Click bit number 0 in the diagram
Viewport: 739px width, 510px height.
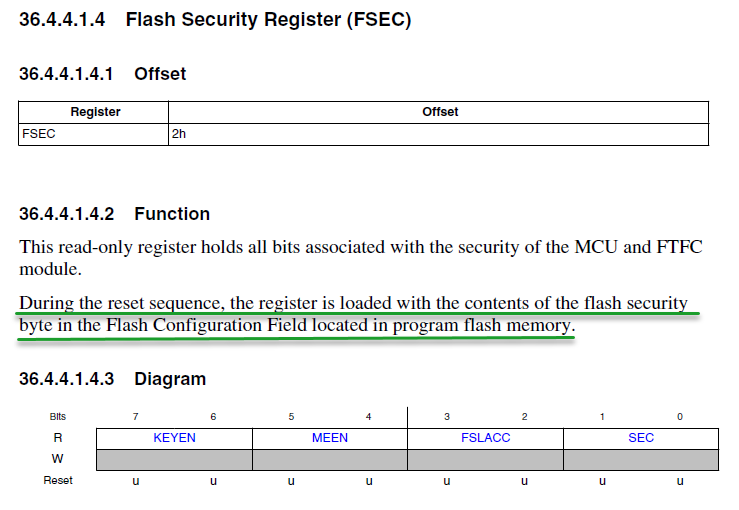point(680,415)
